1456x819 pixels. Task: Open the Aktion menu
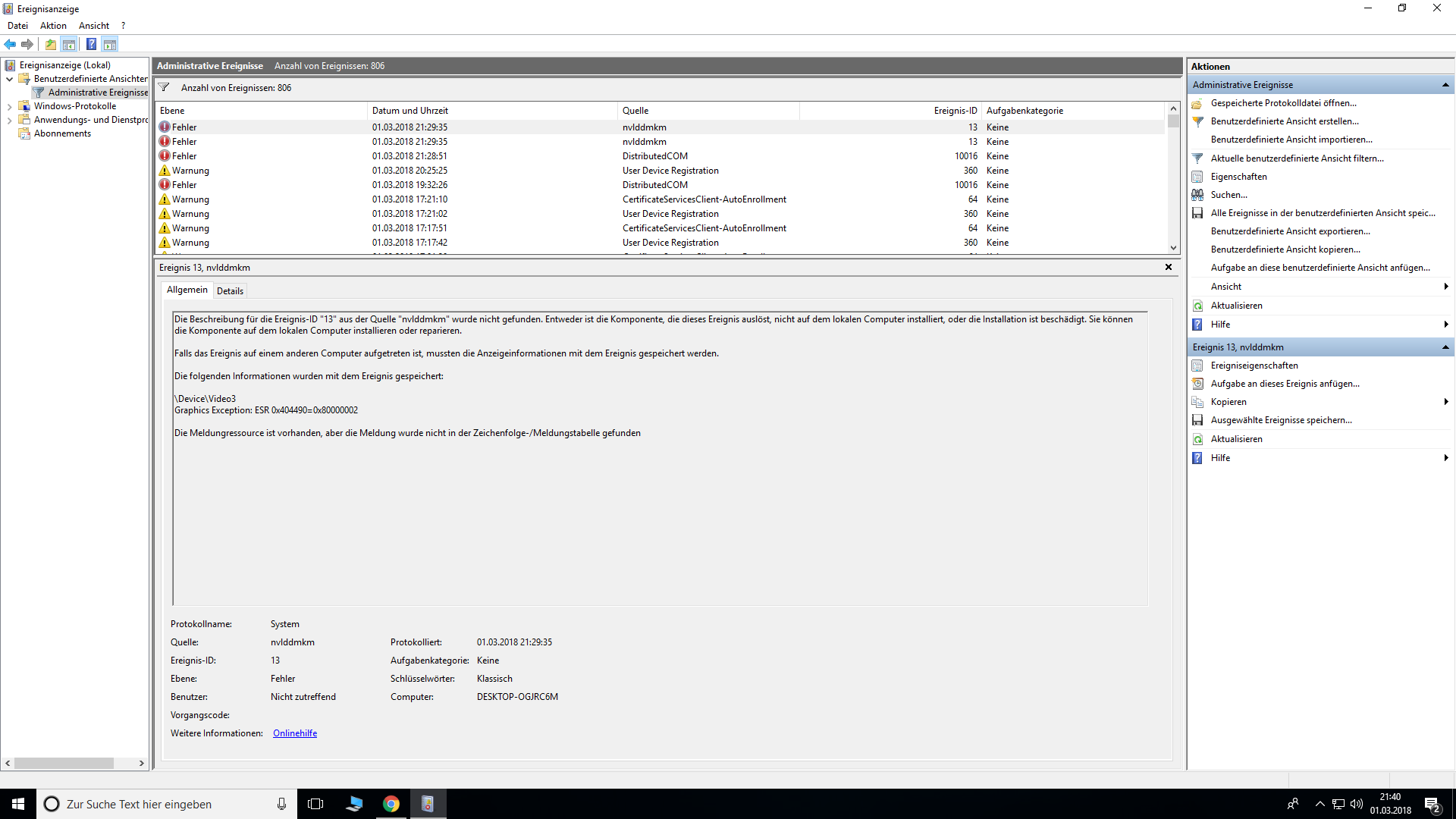pyautogui.click(x=53, y=26)
